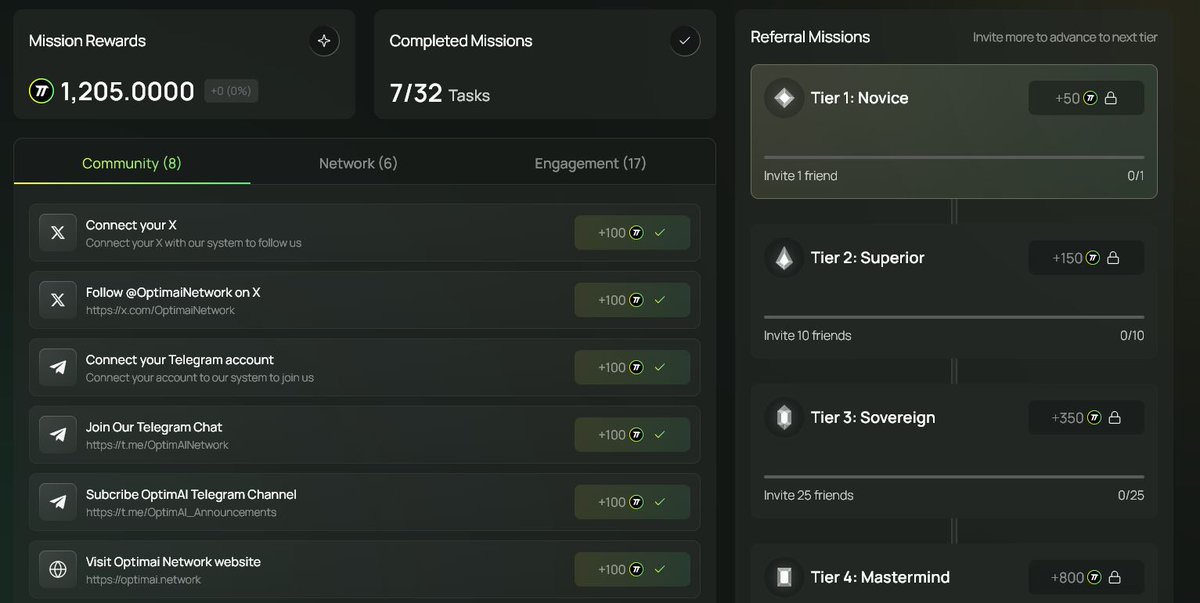Click the Invite 10 friends progress bar
The image size is (1200, 603).
click(954, 317)
